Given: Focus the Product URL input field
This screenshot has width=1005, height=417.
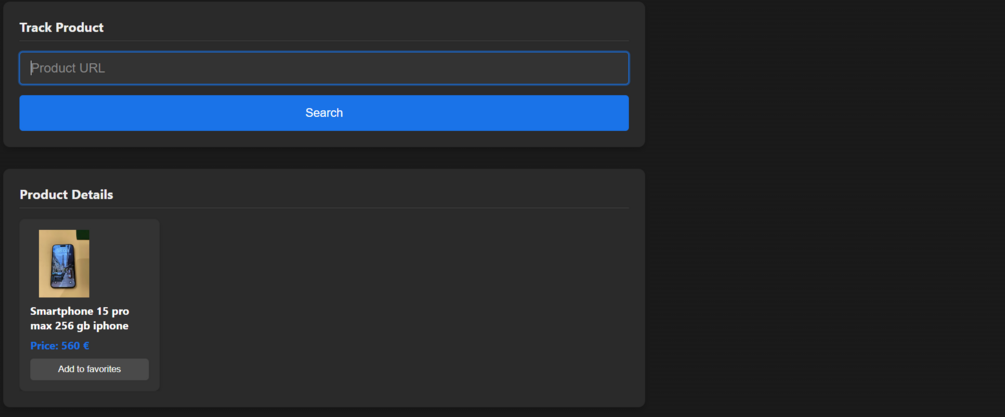Looking at the screenshot, I should click(324, 68).
